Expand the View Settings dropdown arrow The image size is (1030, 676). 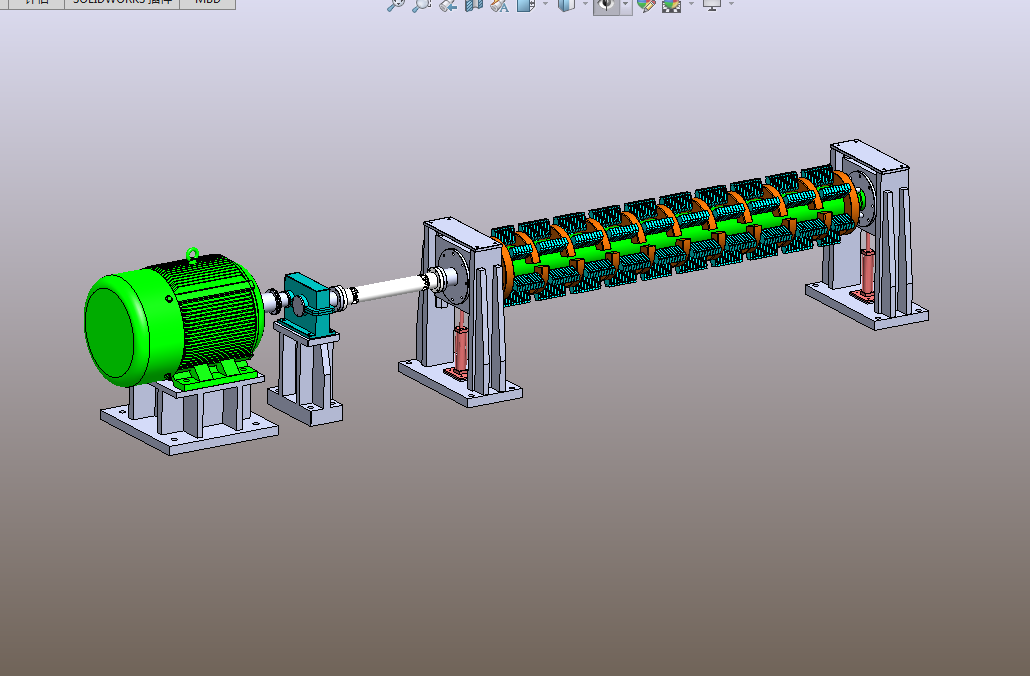(x=731, y=5)
